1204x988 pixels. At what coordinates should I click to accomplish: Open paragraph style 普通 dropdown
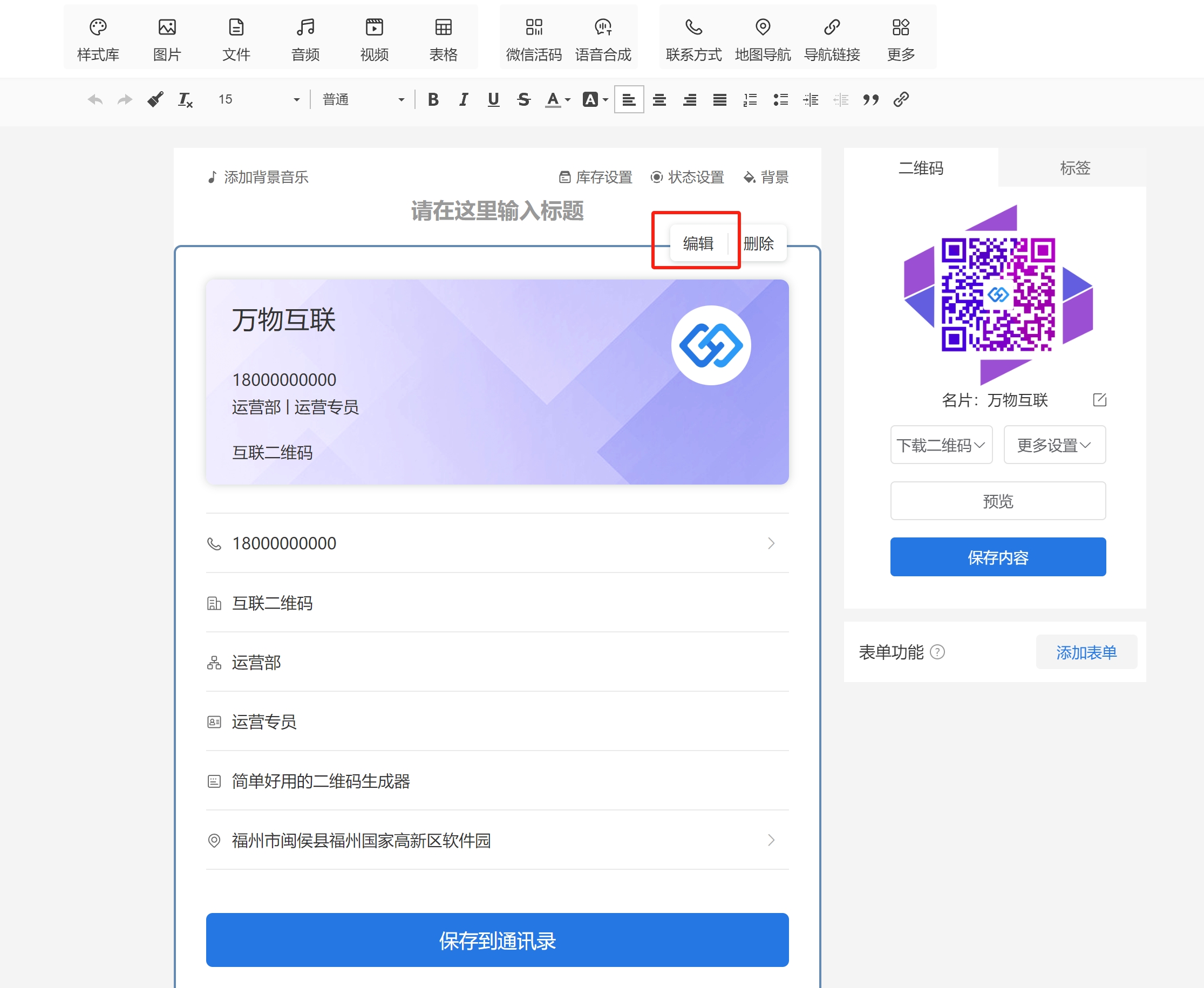pyautogui.click(x=363, y=100)
